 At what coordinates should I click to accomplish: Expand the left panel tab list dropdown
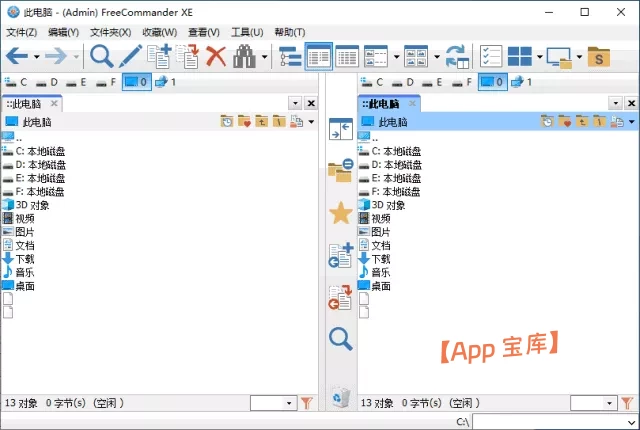click(295, 103)
